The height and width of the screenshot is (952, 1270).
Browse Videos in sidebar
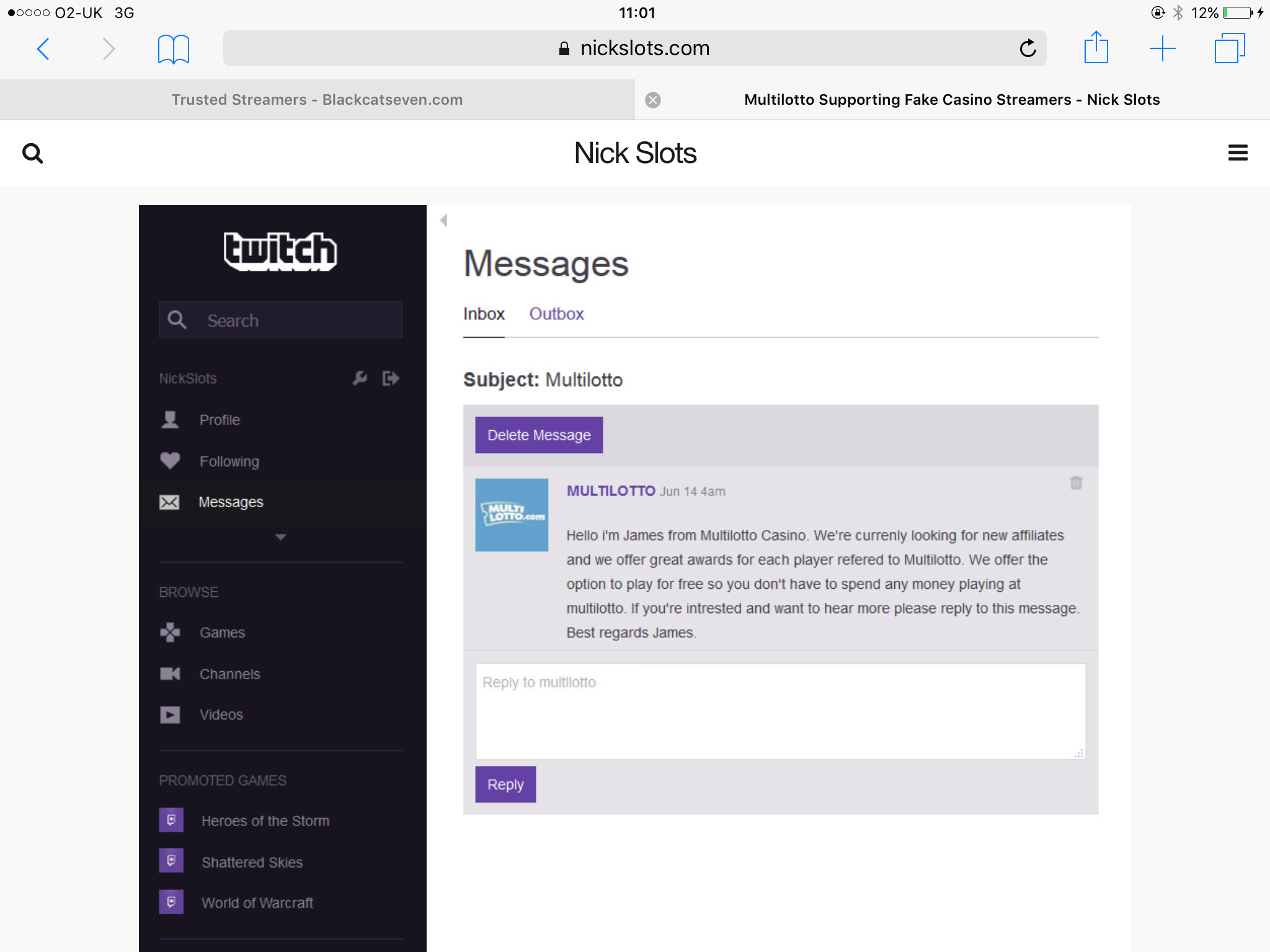(221, 715)
